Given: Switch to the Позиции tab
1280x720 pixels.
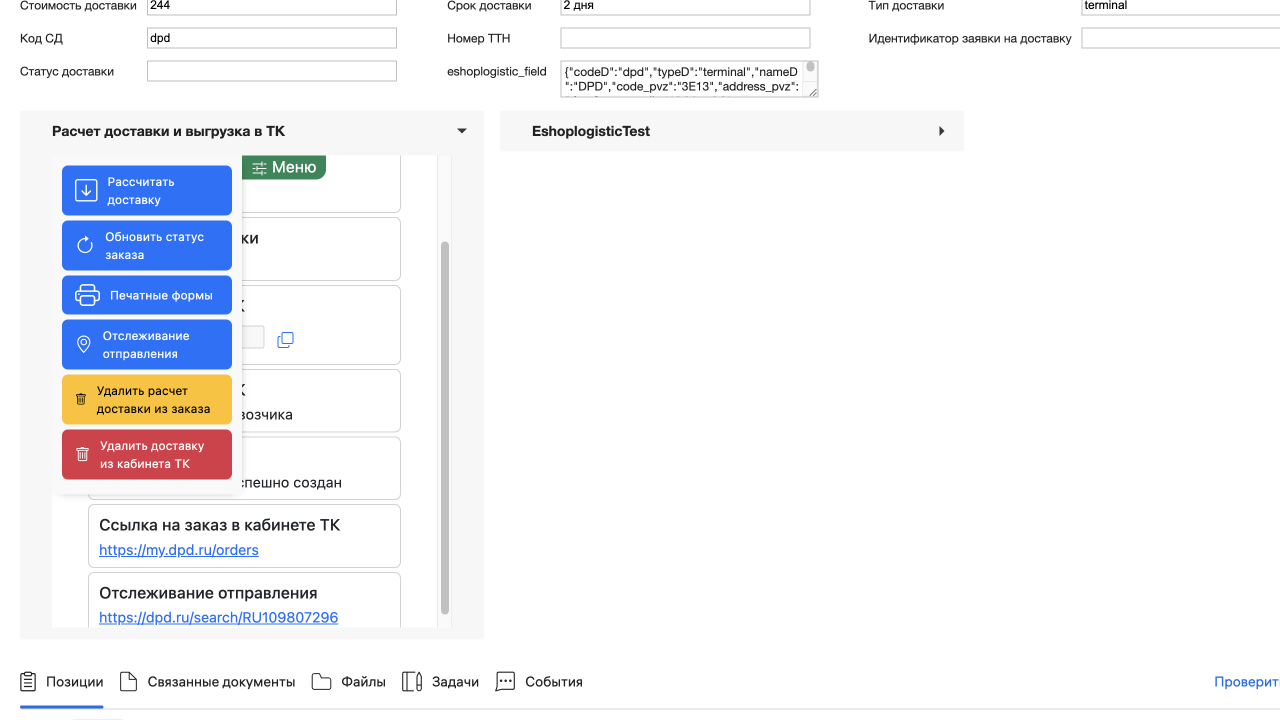Looking at the screenshot, I should [x=61, y=682].
